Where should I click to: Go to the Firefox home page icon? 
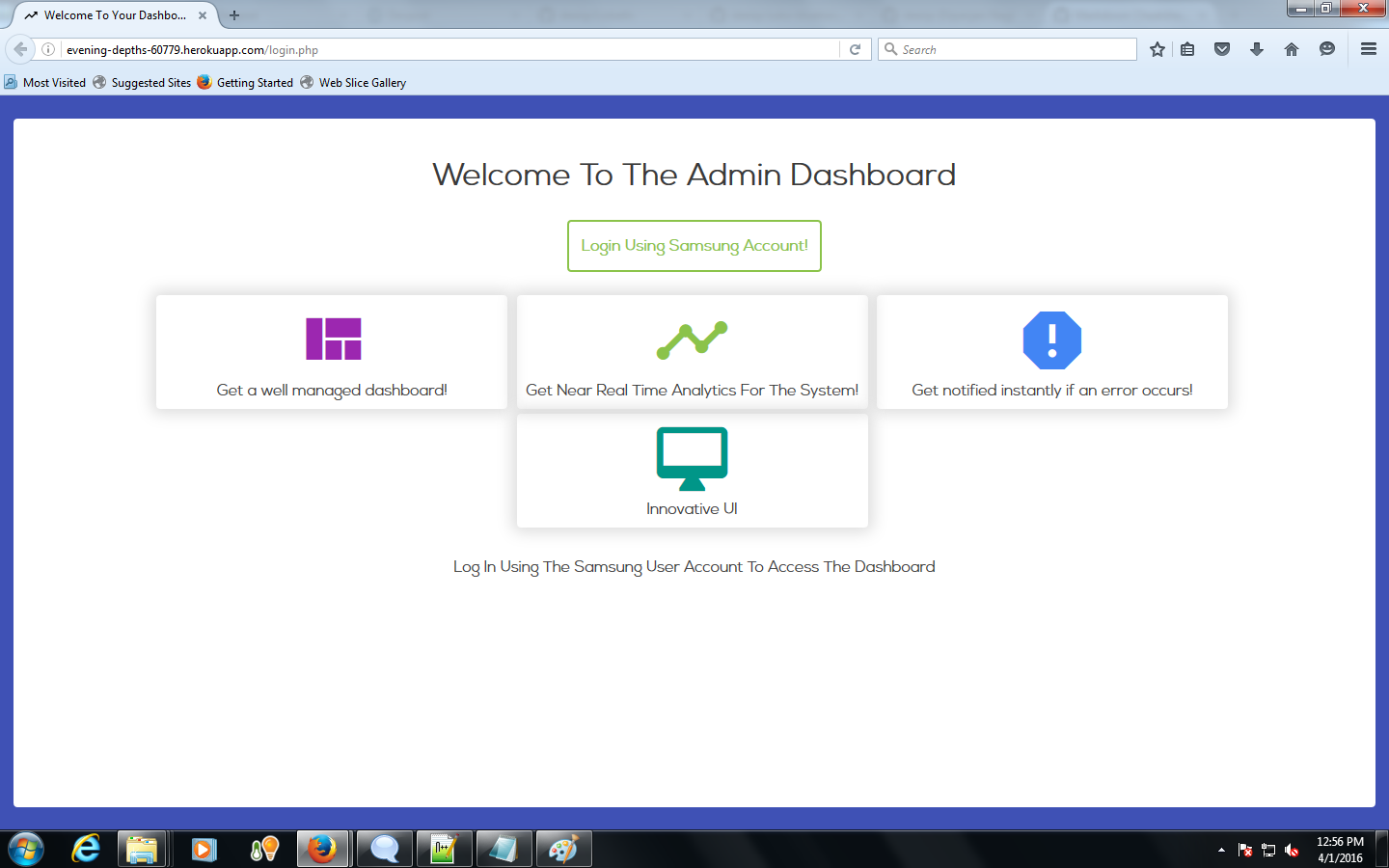tap(1292, 49)
